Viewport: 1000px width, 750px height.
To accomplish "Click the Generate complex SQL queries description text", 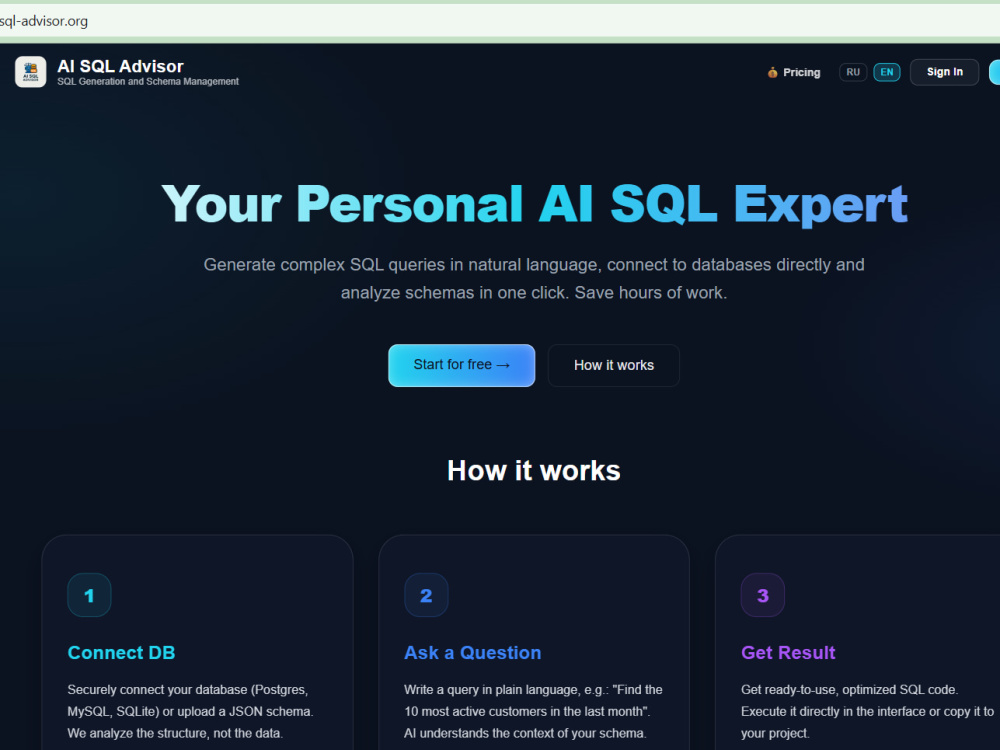I will [x=534, y=279].
